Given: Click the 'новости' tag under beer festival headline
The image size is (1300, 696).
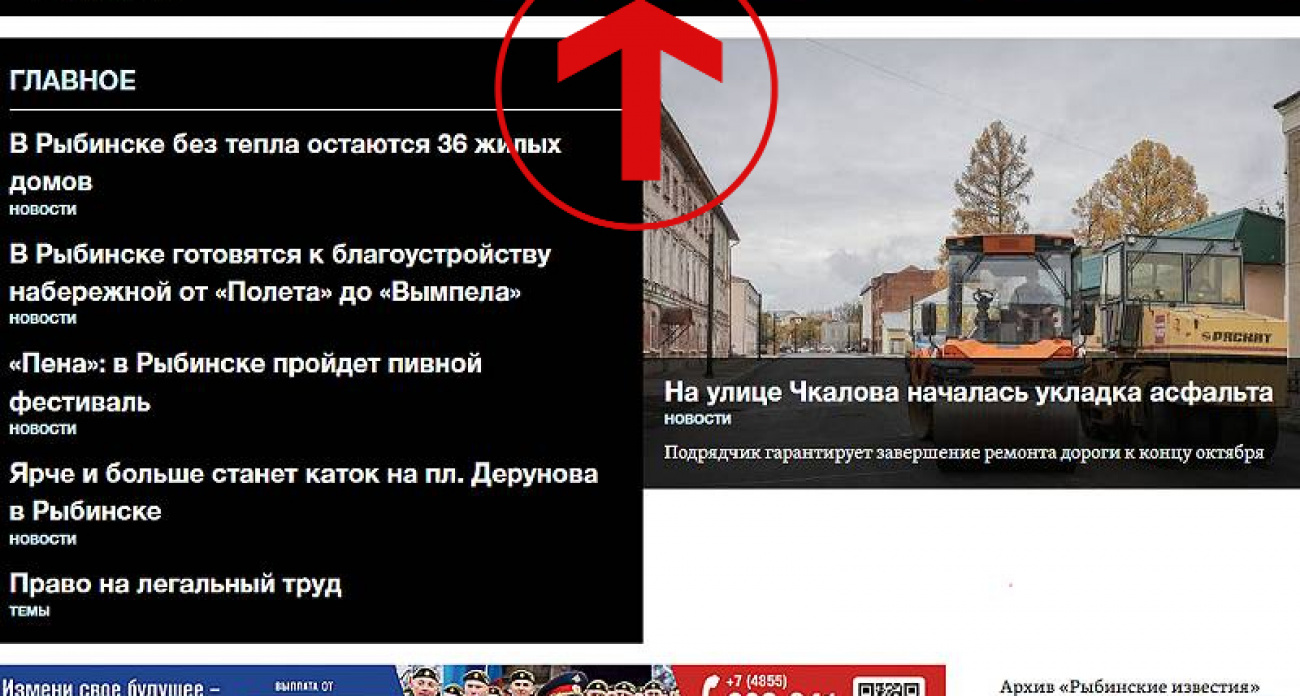Looking at the screenshot, I should 43,428.
